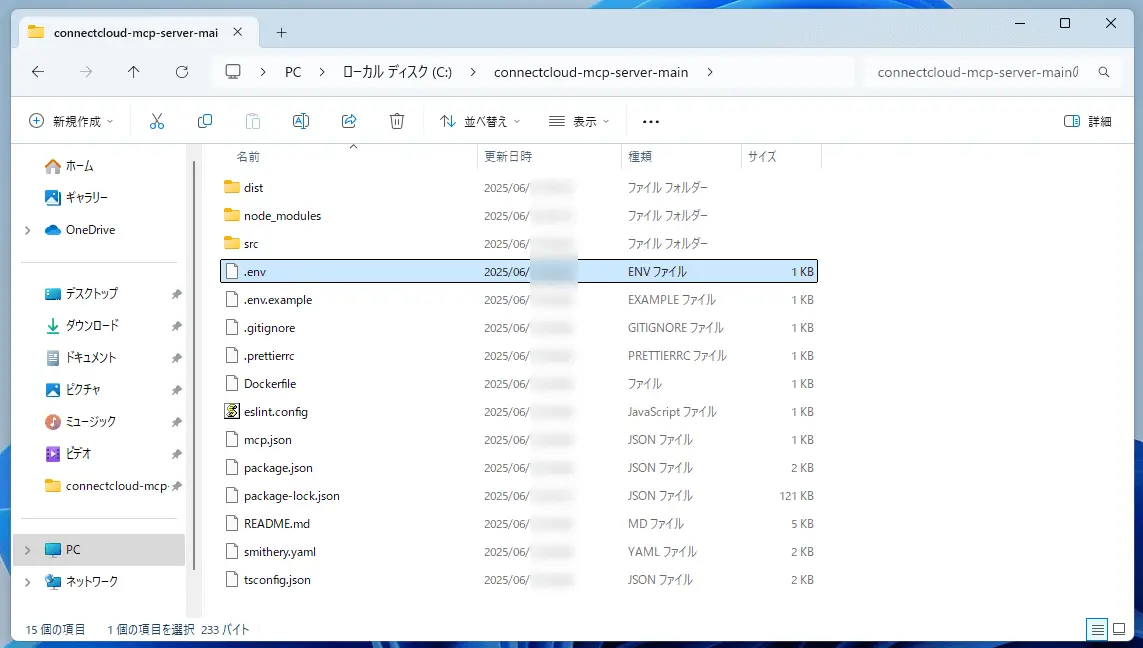Switch to large thumbnails view icon in status bar

tap(1119, 629)
